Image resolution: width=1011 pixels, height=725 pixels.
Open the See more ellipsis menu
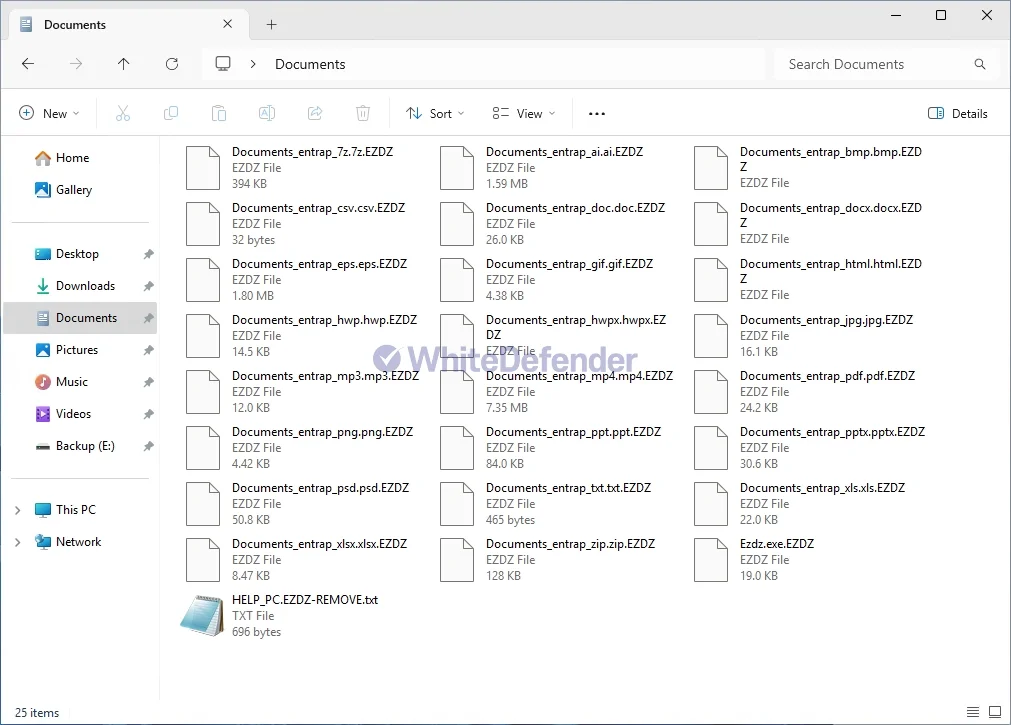597,114
